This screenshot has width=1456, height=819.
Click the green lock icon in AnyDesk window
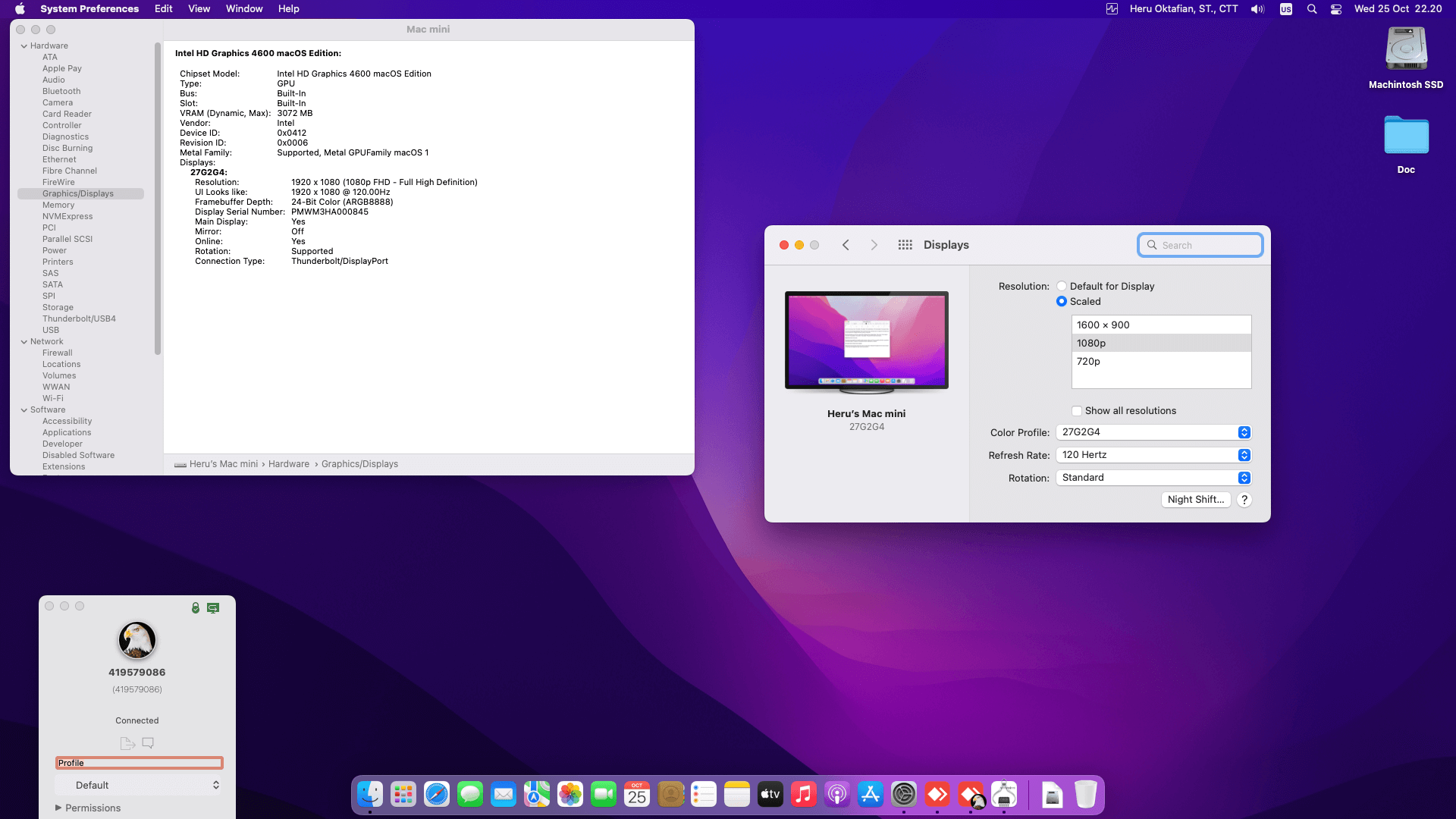tap(196, 608)
